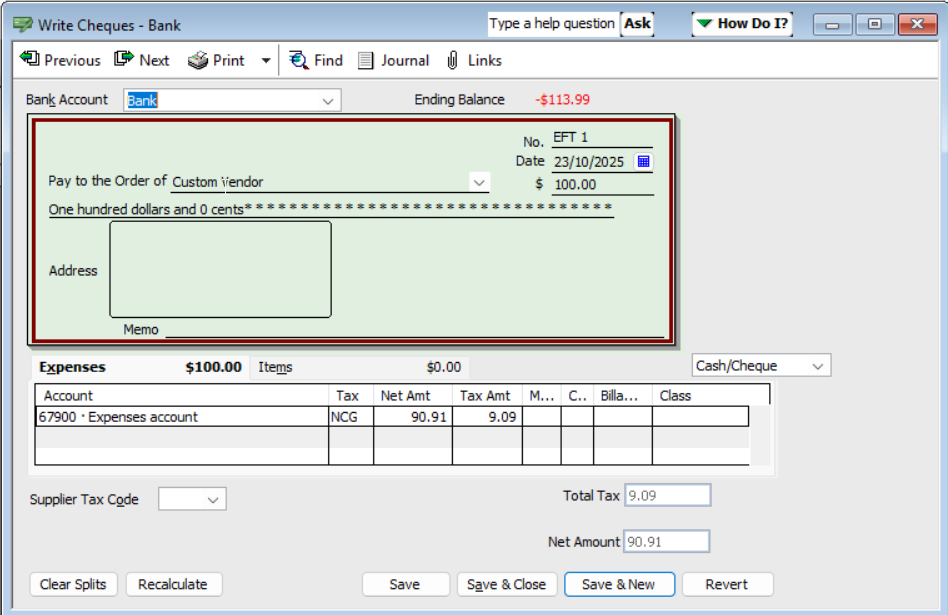This screenshot has width=948, height=615.
Task: Click the Recalculate button
Action: point(173,584)
